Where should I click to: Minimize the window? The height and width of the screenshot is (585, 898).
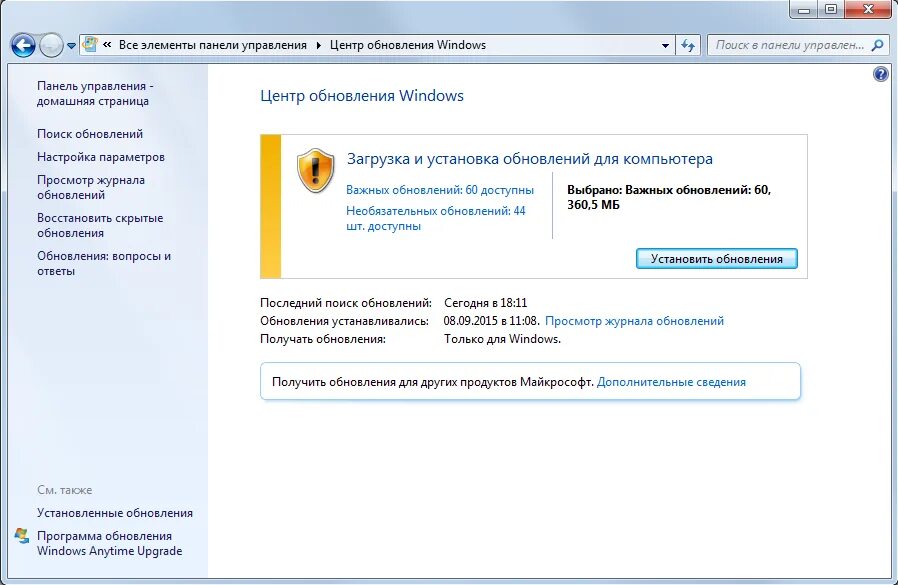click(x=804, y=9)
